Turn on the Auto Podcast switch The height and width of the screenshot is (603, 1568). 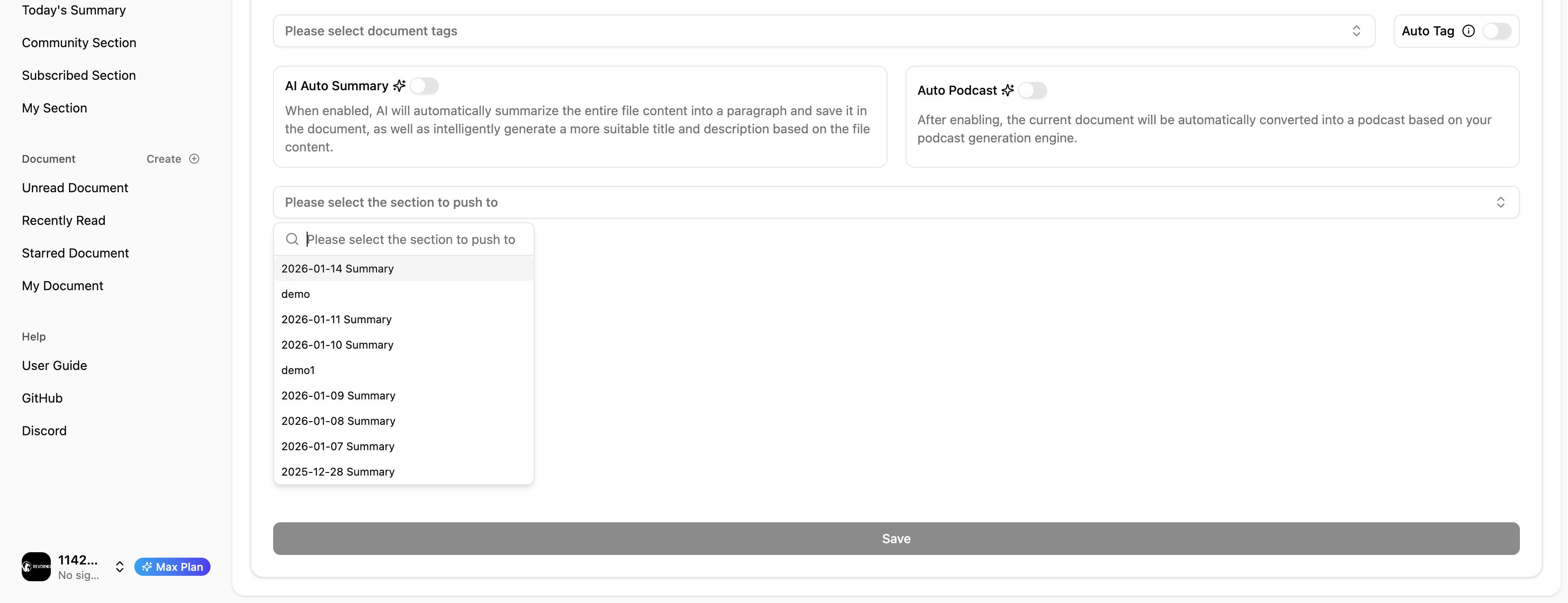click(x=1032, y=91)
